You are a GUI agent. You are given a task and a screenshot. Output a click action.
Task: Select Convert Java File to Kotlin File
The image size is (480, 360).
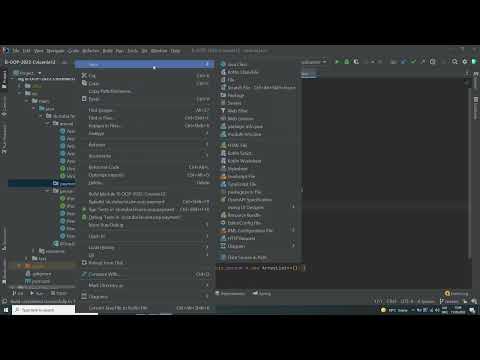click(x=145, y=308)
